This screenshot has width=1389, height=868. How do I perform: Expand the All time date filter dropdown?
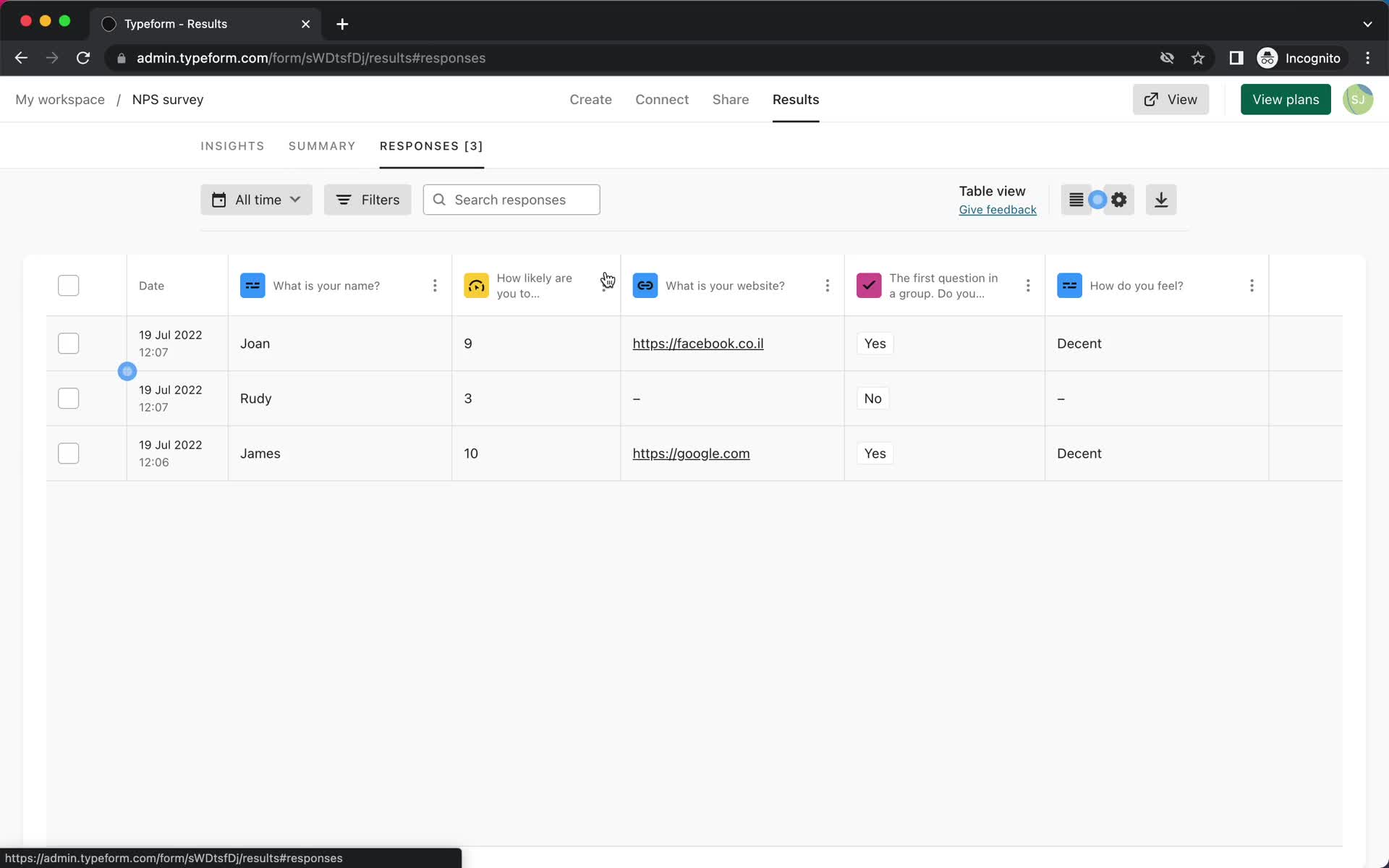[255, 199]
